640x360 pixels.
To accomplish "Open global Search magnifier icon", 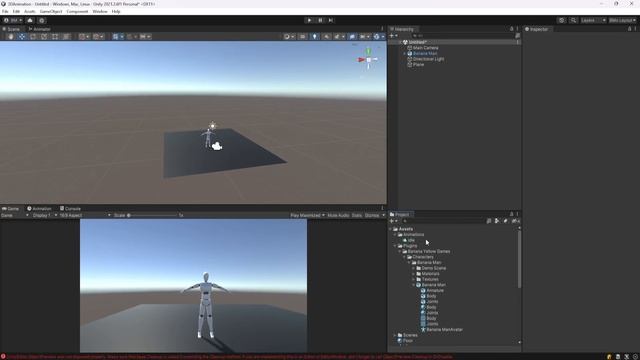I will pos(573,20).
